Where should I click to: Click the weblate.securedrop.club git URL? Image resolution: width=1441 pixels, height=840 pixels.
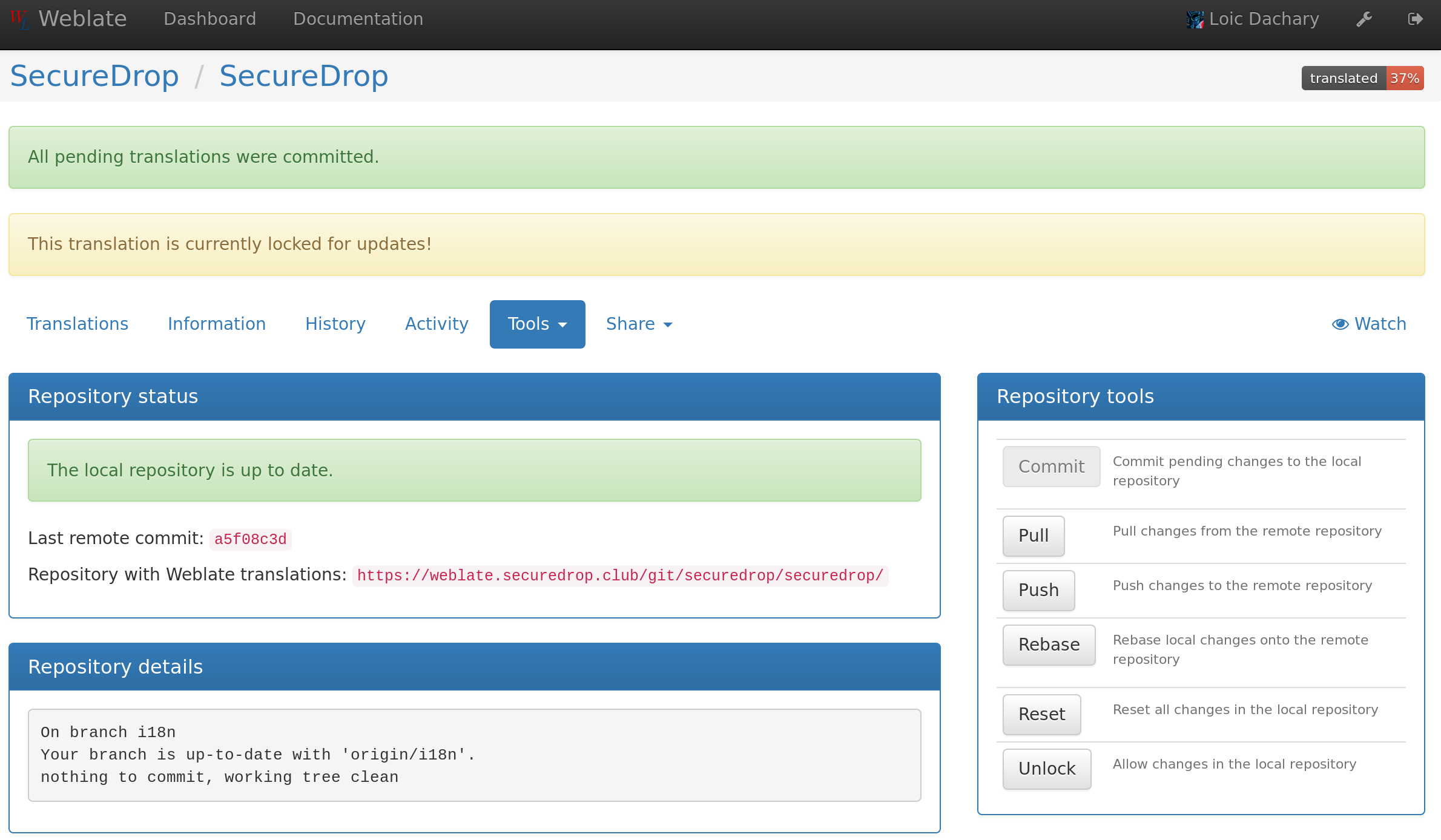(621, 576)
